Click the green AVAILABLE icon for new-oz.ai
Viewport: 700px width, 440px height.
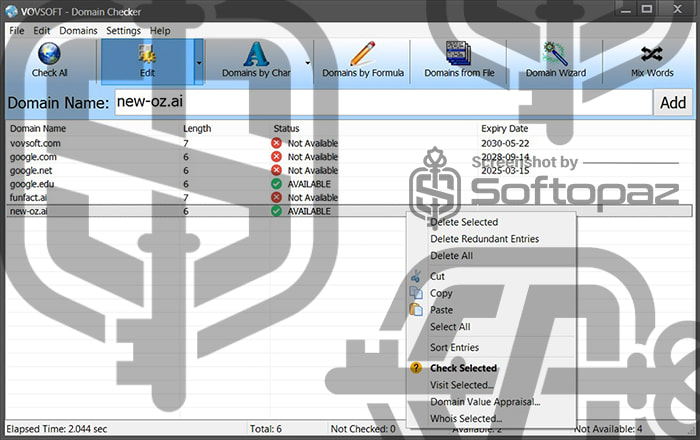coord(276,211)
